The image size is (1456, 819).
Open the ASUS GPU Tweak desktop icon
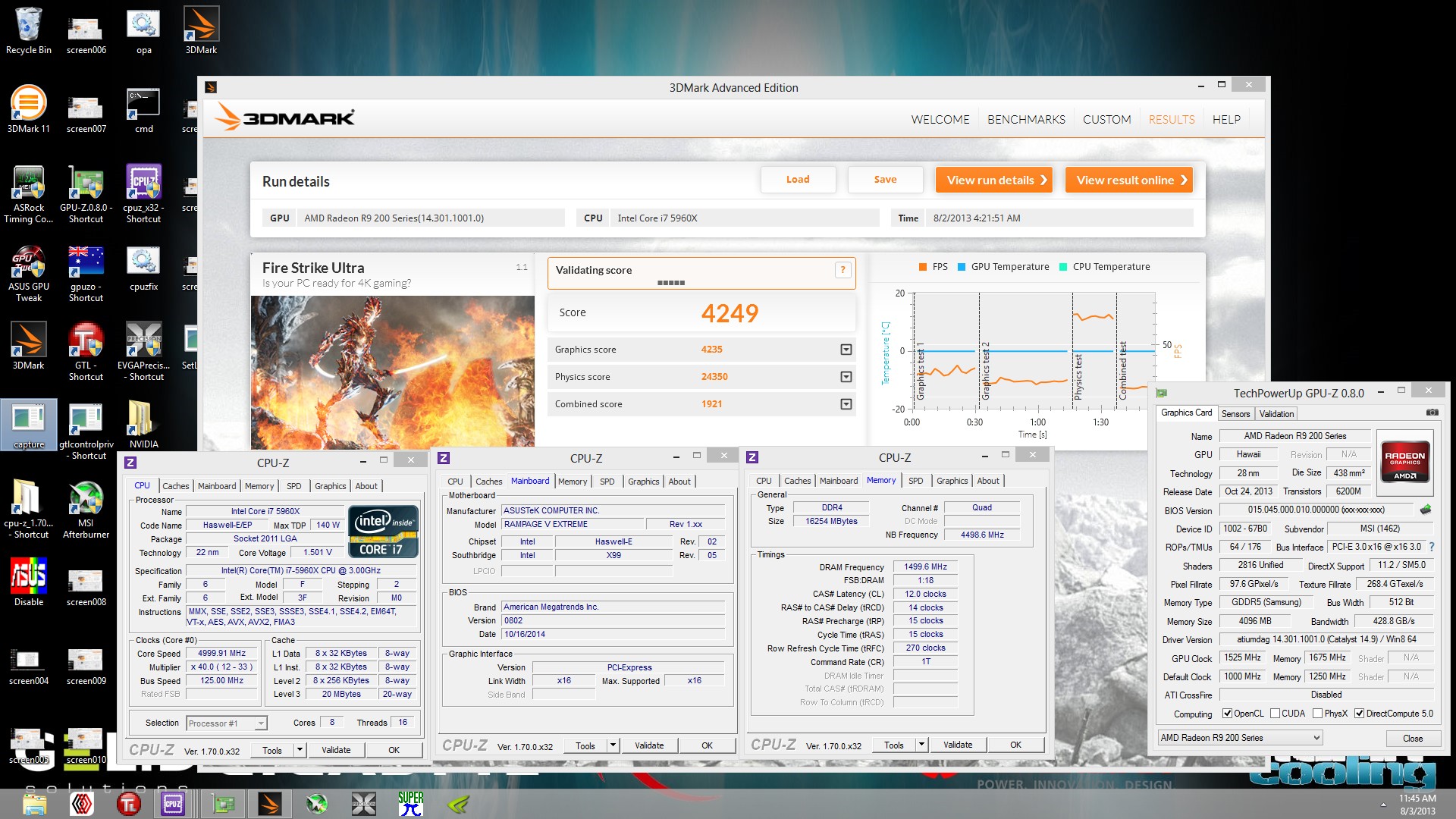(x=29, y=273)
